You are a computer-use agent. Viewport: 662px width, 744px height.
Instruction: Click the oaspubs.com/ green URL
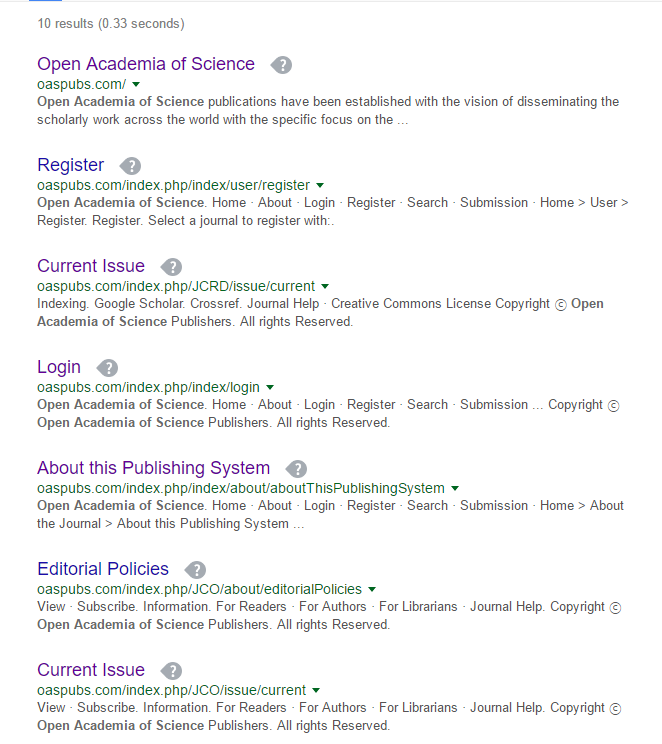pos(82,84)
